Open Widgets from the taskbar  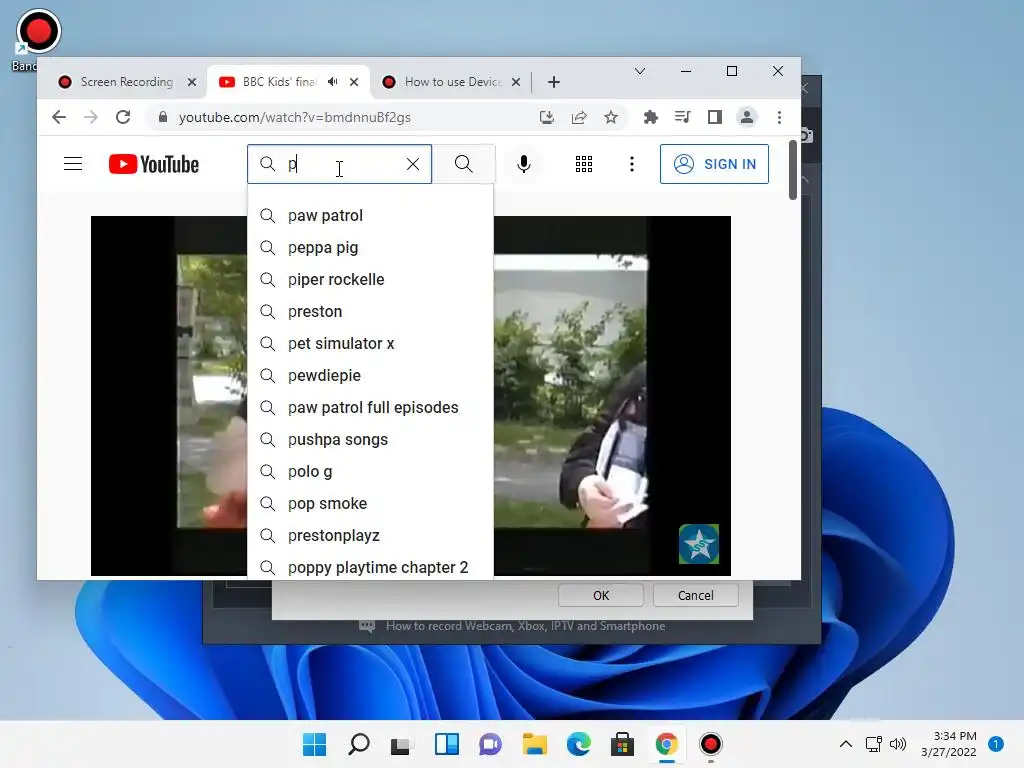(x=447, y=744)
